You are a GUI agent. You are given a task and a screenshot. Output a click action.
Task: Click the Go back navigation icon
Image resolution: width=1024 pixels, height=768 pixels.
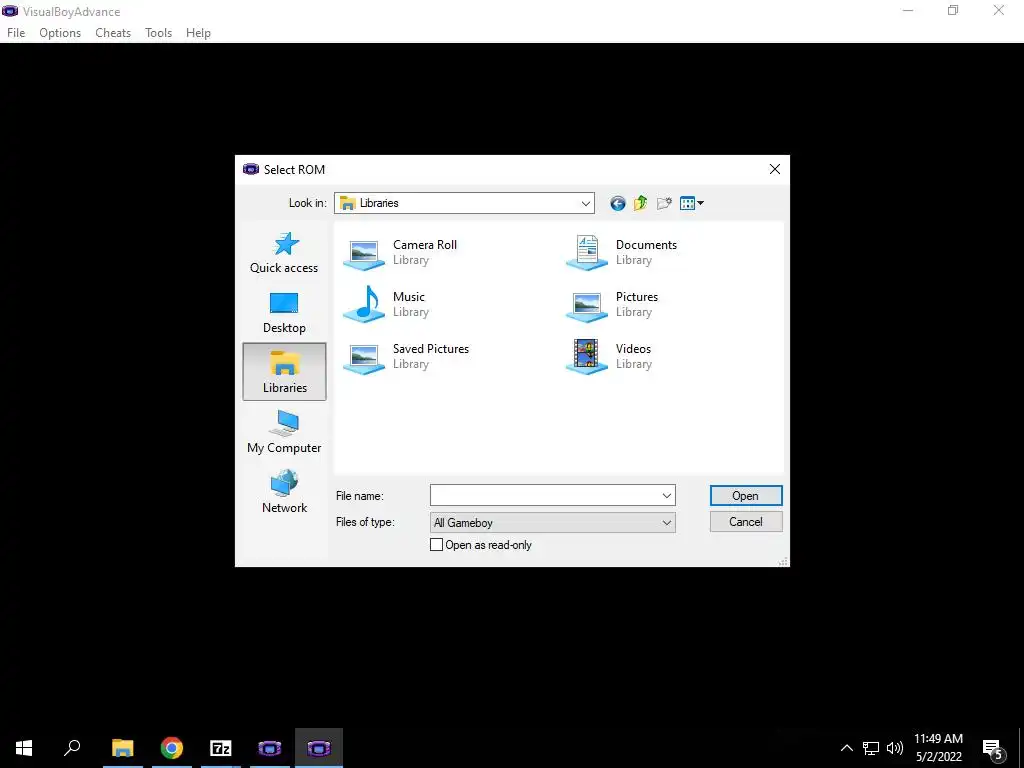click(618, 203)
